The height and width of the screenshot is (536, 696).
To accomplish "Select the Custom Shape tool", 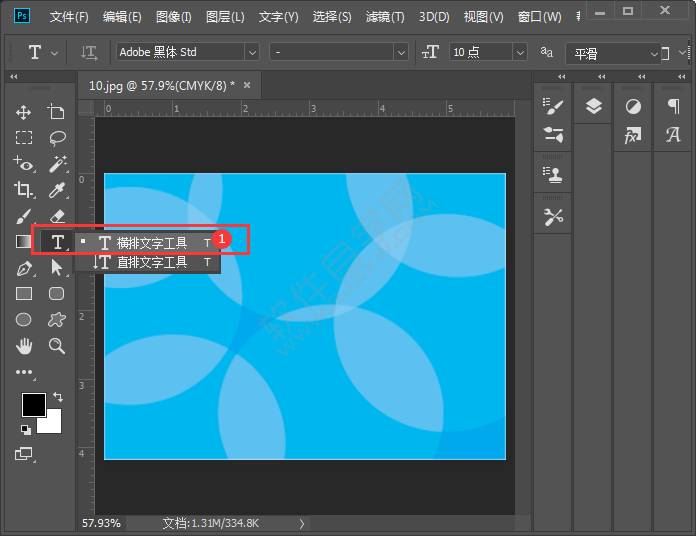I will point(57,319).
